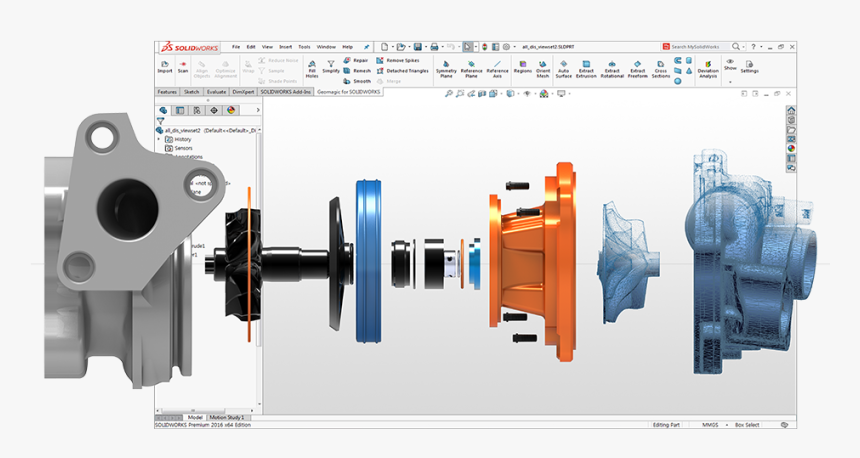
Task: Select Extract Rotational tool
Action: tap(612, 70)
